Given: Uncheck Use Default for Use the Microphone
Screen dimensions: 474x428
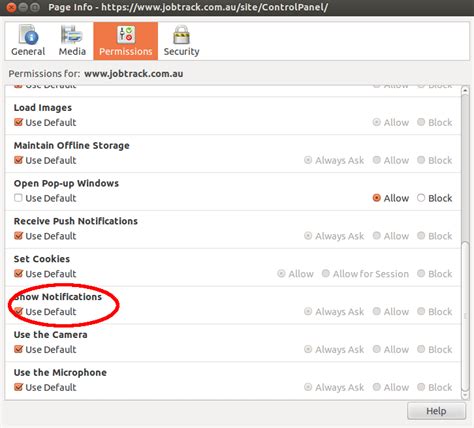Looking at the screenshot, I should 18,387.
